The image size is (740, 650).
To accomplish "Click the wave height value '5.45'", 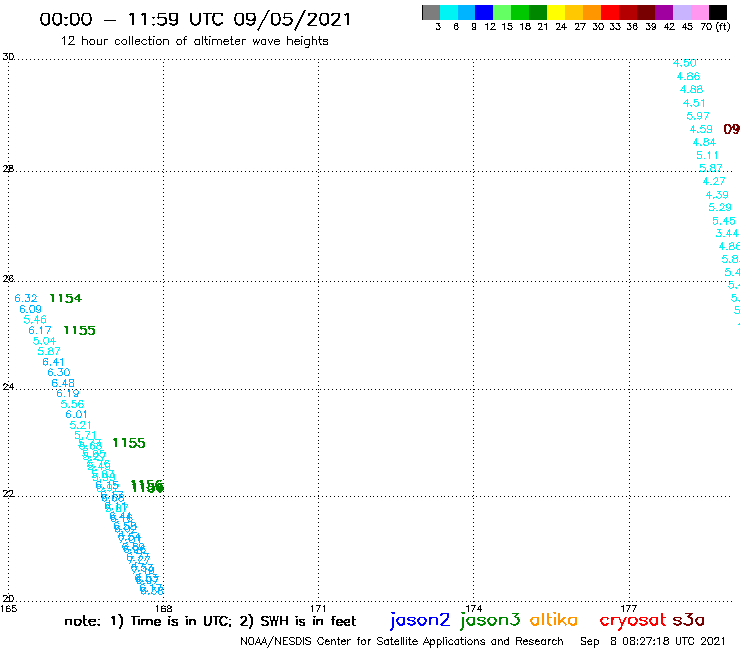I will coord(723,221).
